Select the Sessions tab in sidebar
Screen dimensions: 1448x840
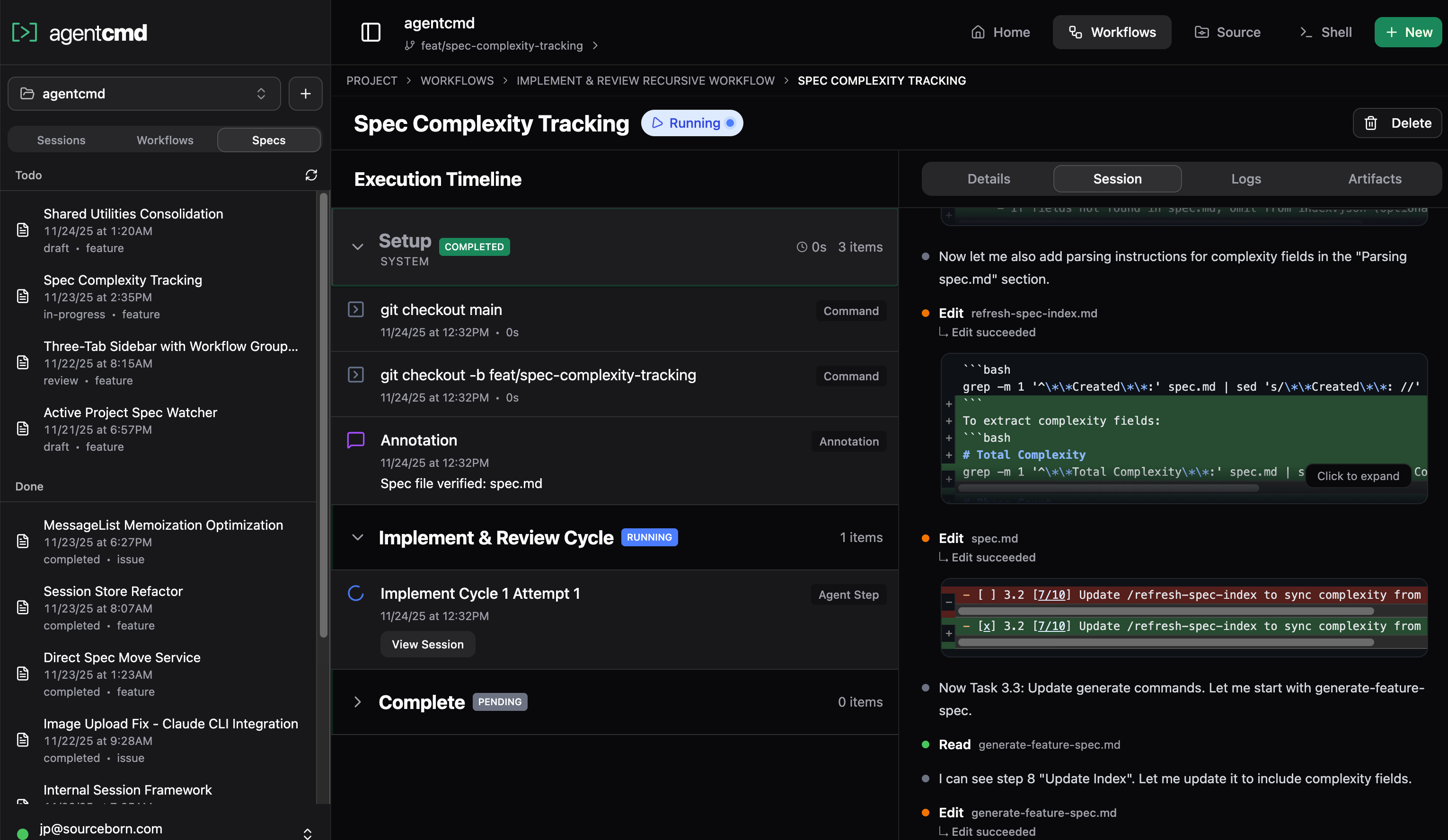(61, 140)
